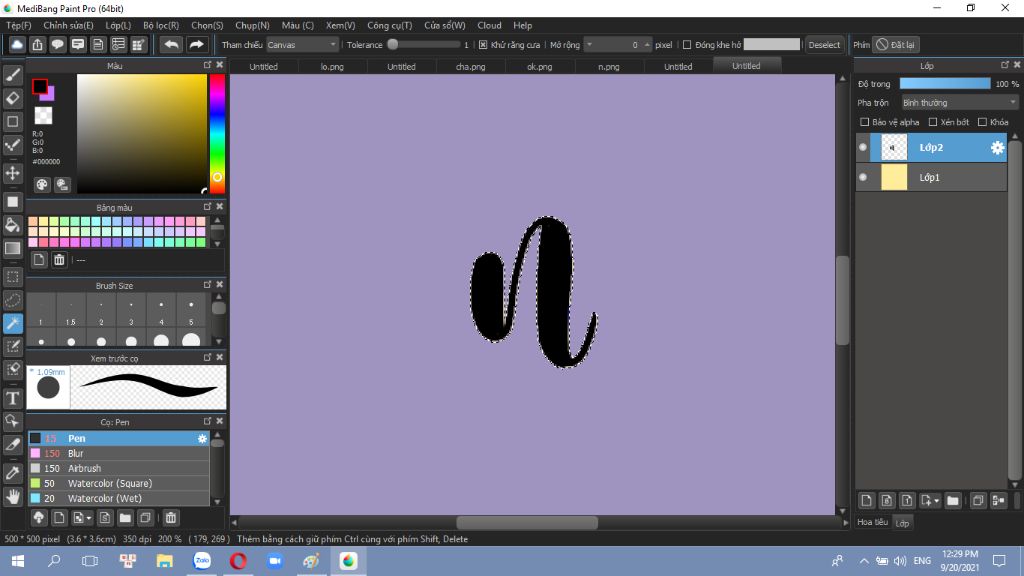
Task: Click the Đặt lại button
Action: pos(896,45)
